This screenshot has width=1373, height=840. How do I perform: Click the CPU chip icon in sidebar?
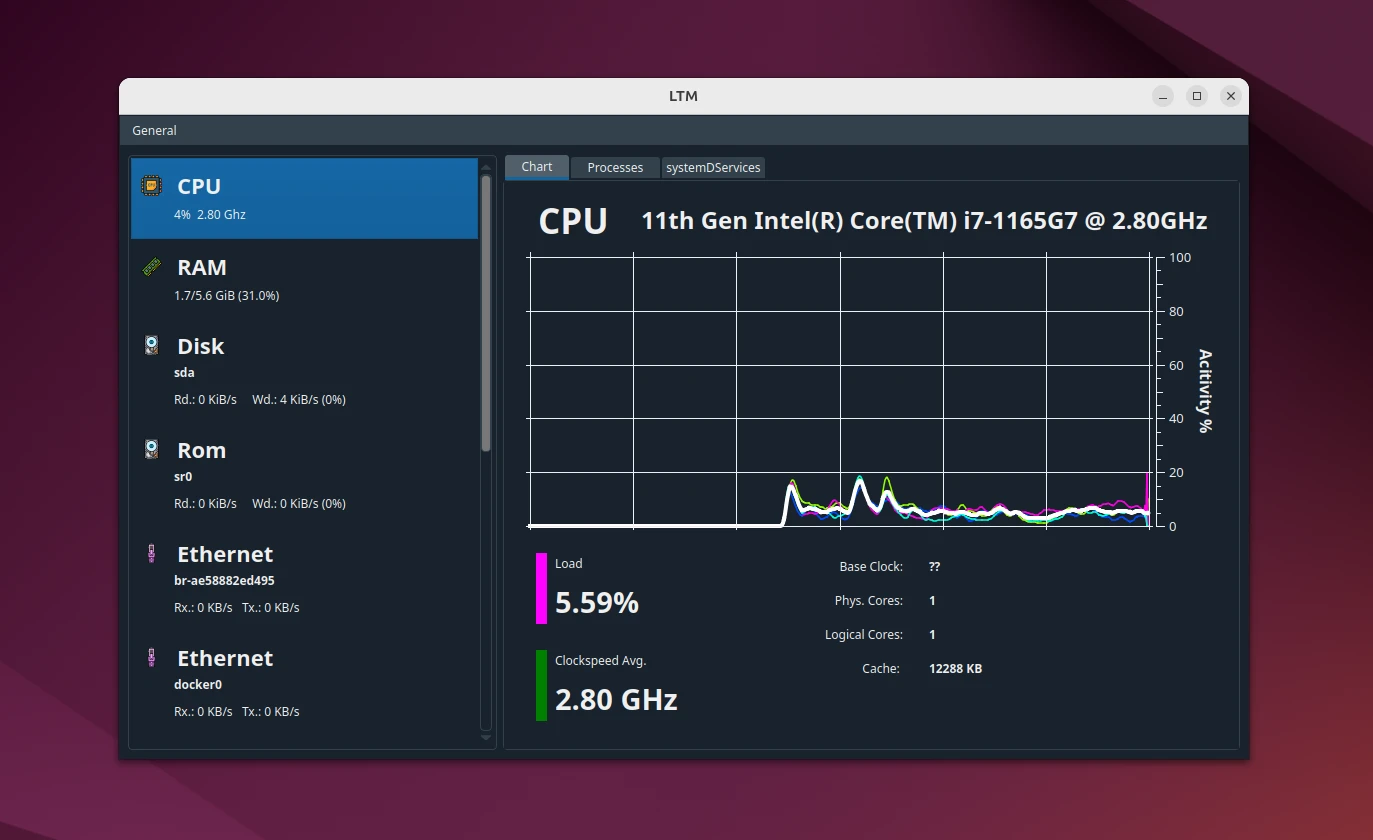[151, 186]
